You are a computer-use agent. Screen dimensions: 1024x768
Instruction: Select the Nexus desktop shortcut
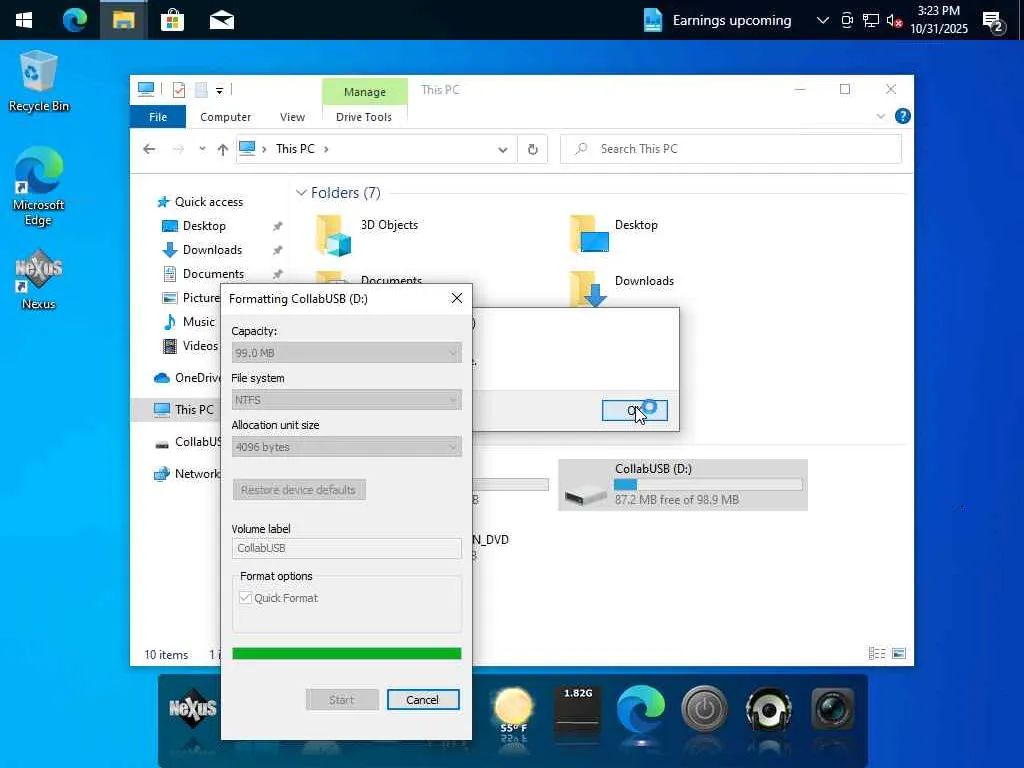coord(39,280)
